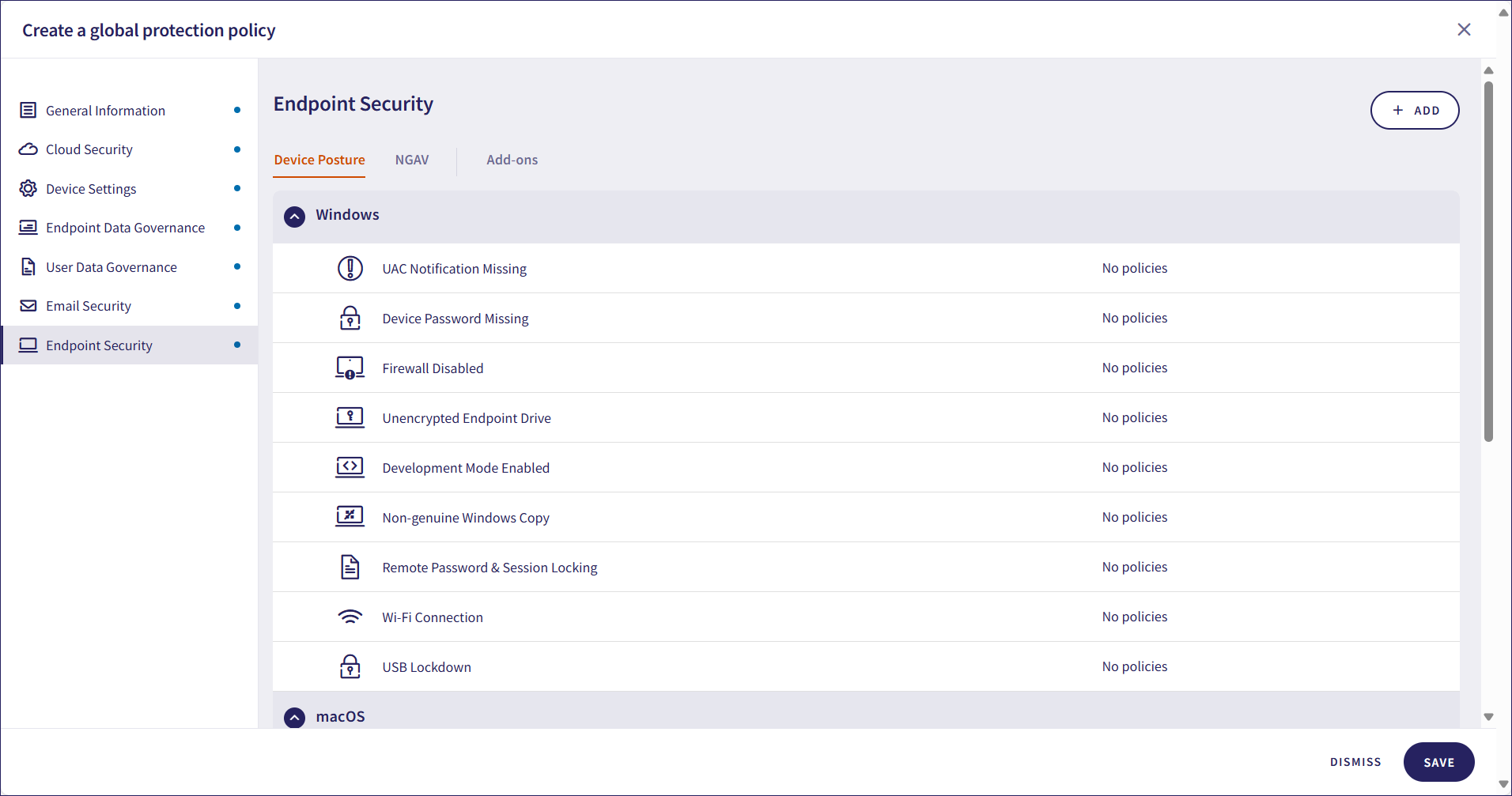Go to Endpoint Data Governance section
The image size is (1512, 796).
click(125, 228)
